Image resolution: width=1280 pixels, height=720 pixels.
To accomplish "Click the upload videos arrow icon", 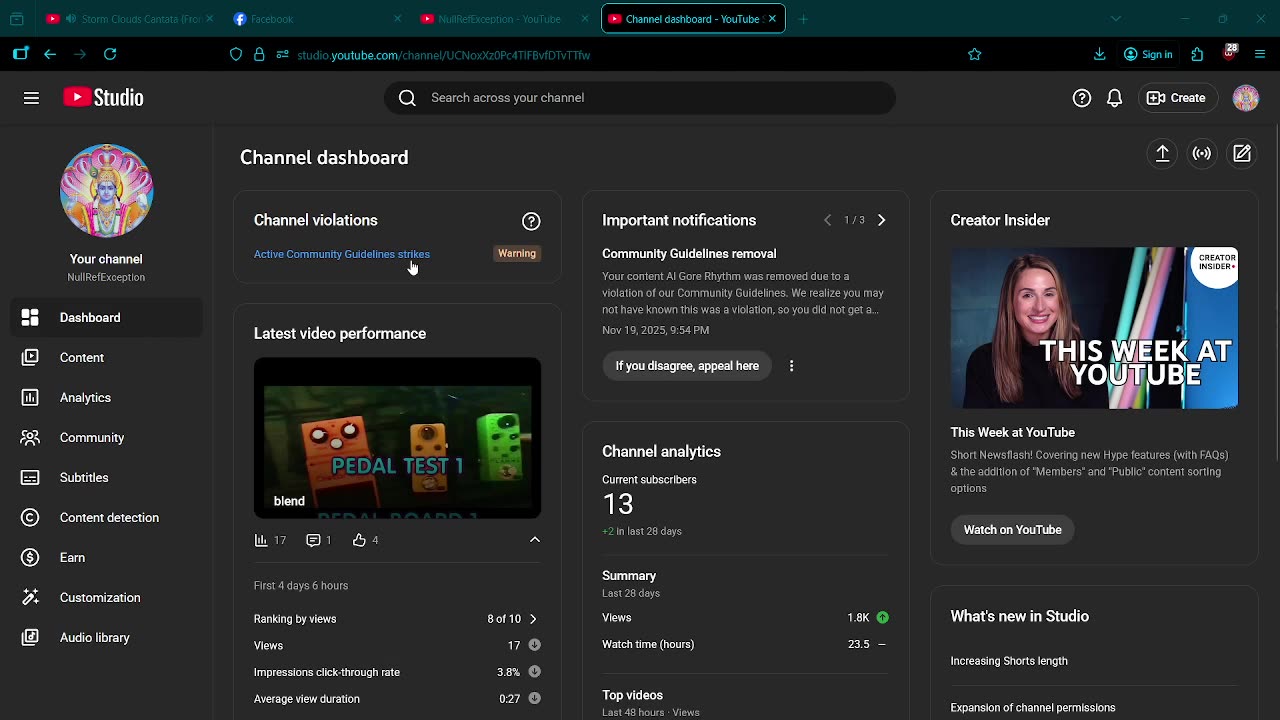I will click(1162, 154).
